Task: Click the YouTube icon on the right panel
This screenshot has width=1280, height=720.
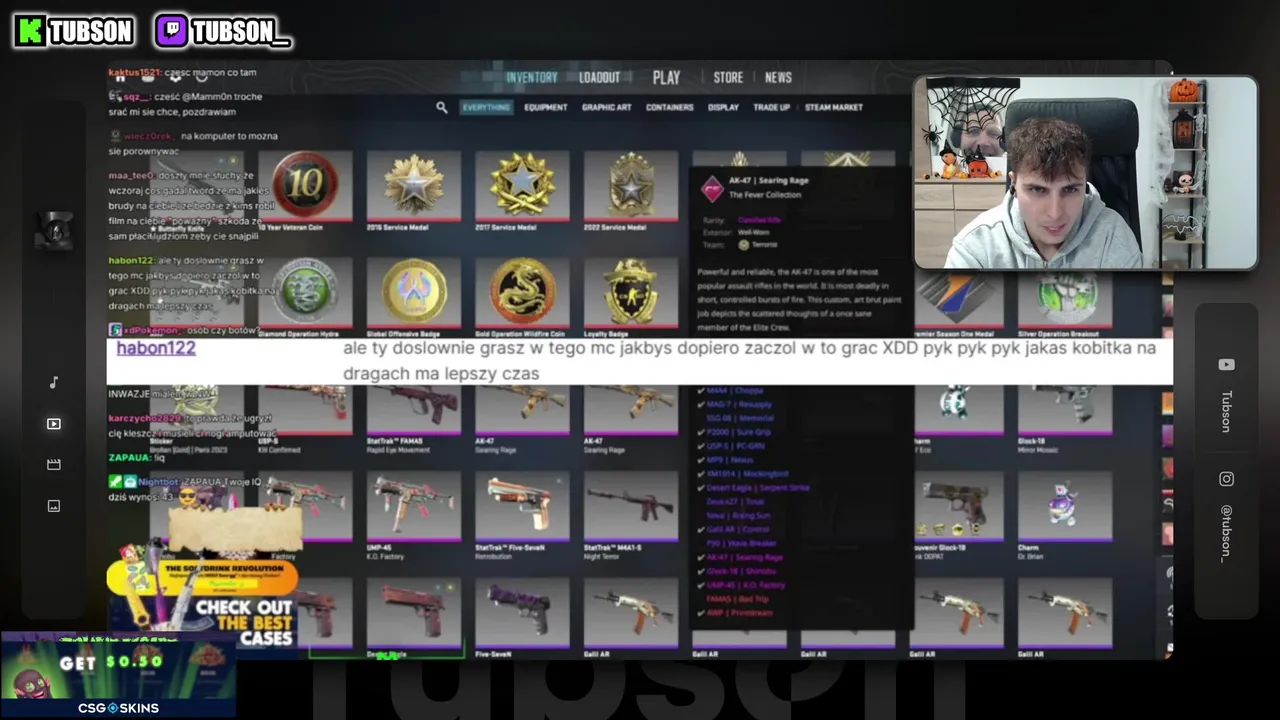Action: click(x=1226, y=365)
